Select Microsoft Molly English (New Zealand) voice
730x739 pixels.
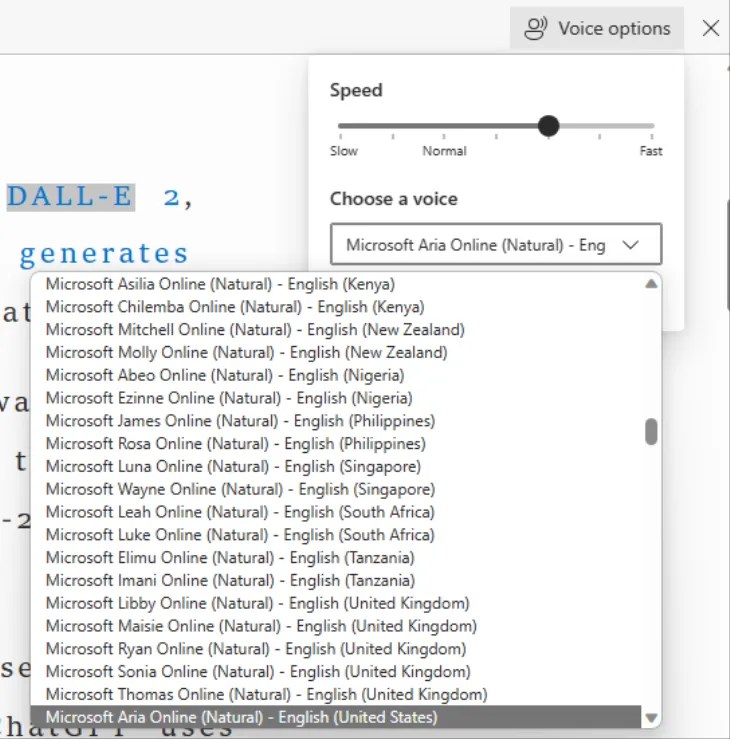(336, 353)
